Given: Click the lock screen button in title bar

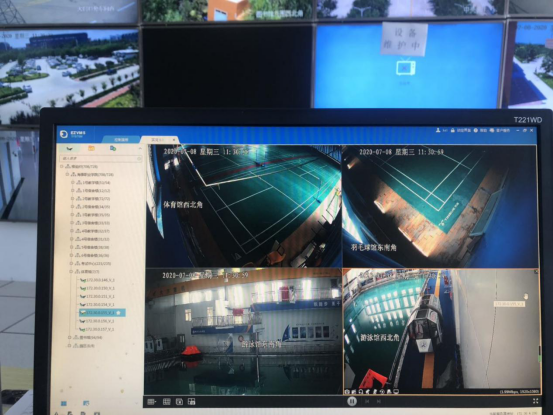Looking at the screenshot, I should pyautogui.click(x=462, y=130).
